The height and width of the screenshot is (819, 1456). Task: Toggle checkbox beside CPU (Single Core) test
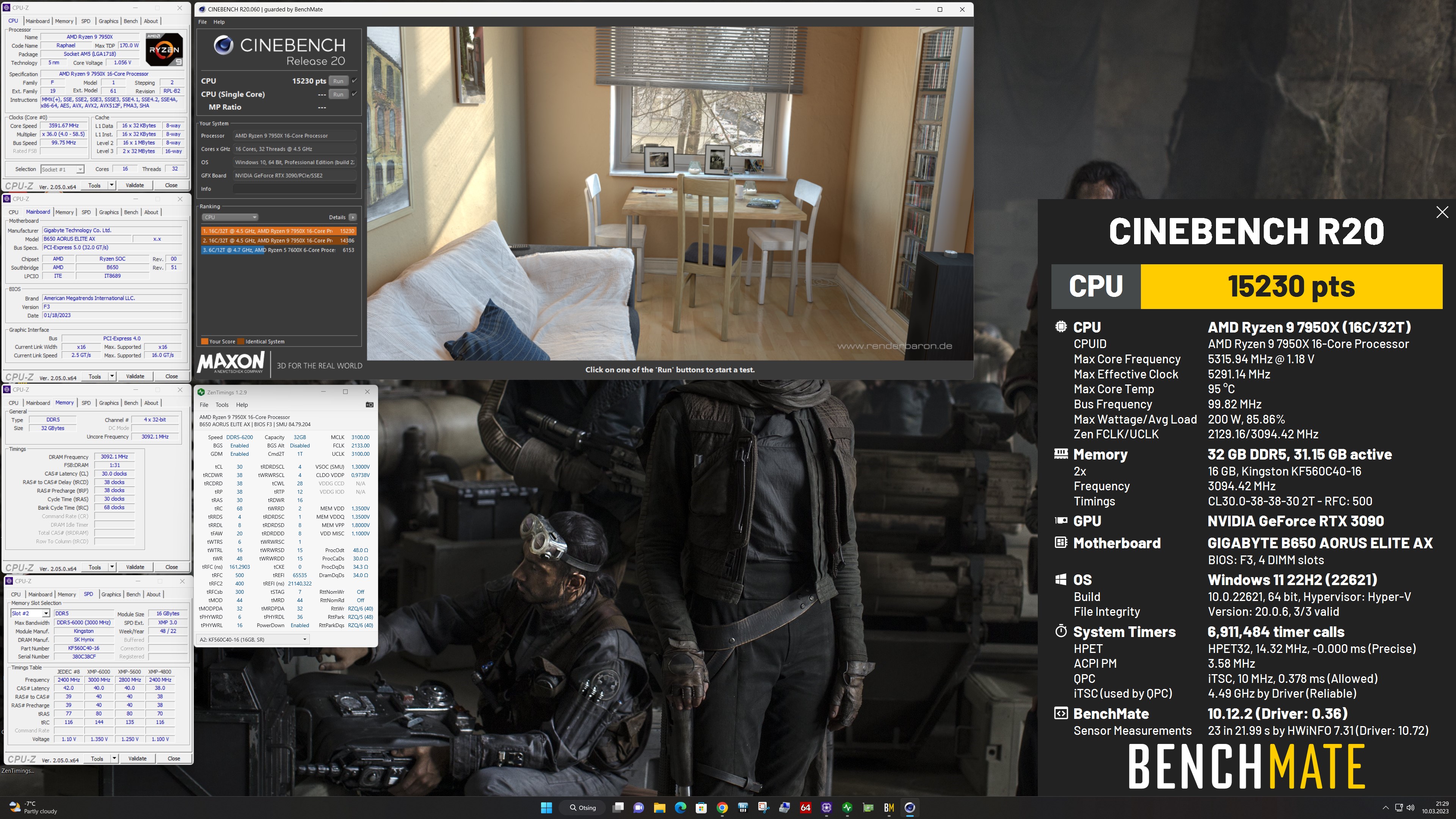[355, 94]
